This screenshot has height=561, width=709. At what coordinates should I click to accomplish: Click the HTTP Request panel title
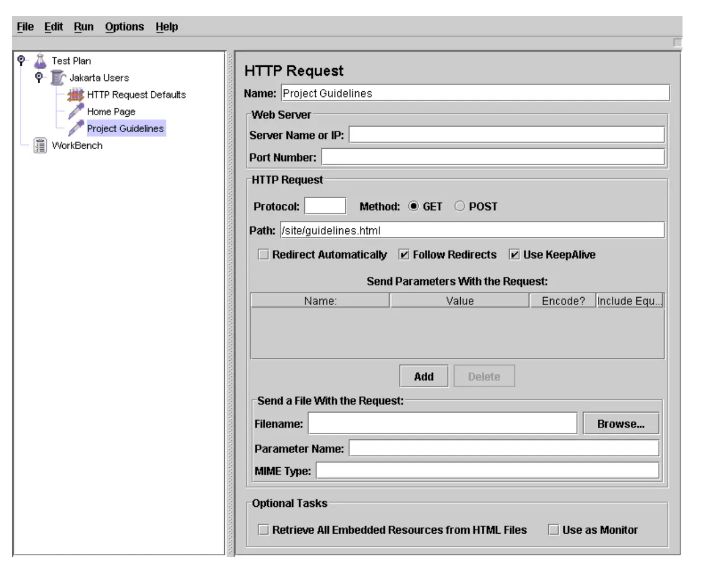(294, 71)
